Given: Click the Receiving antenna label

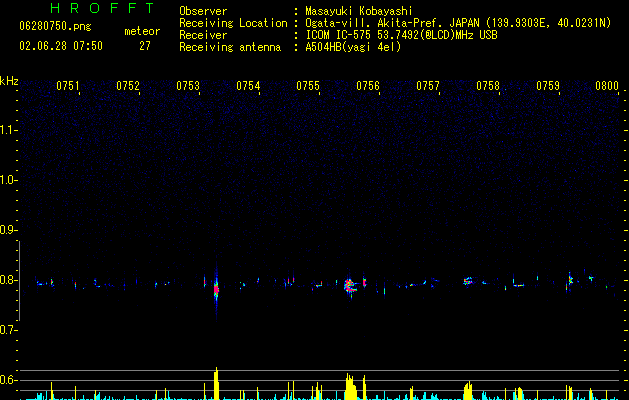Looking at the screenshot, I should coord(230,47).
